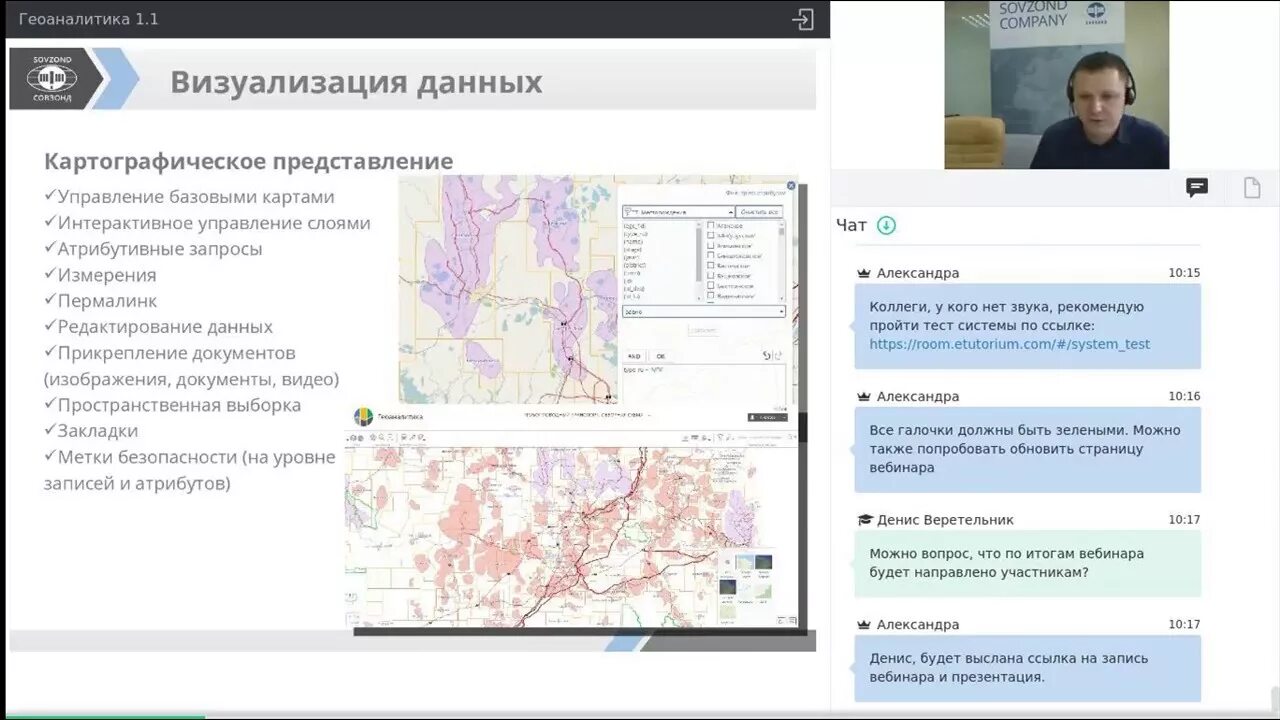Open the chat tab icon
1280x720 pixels.
(1197, 188)
